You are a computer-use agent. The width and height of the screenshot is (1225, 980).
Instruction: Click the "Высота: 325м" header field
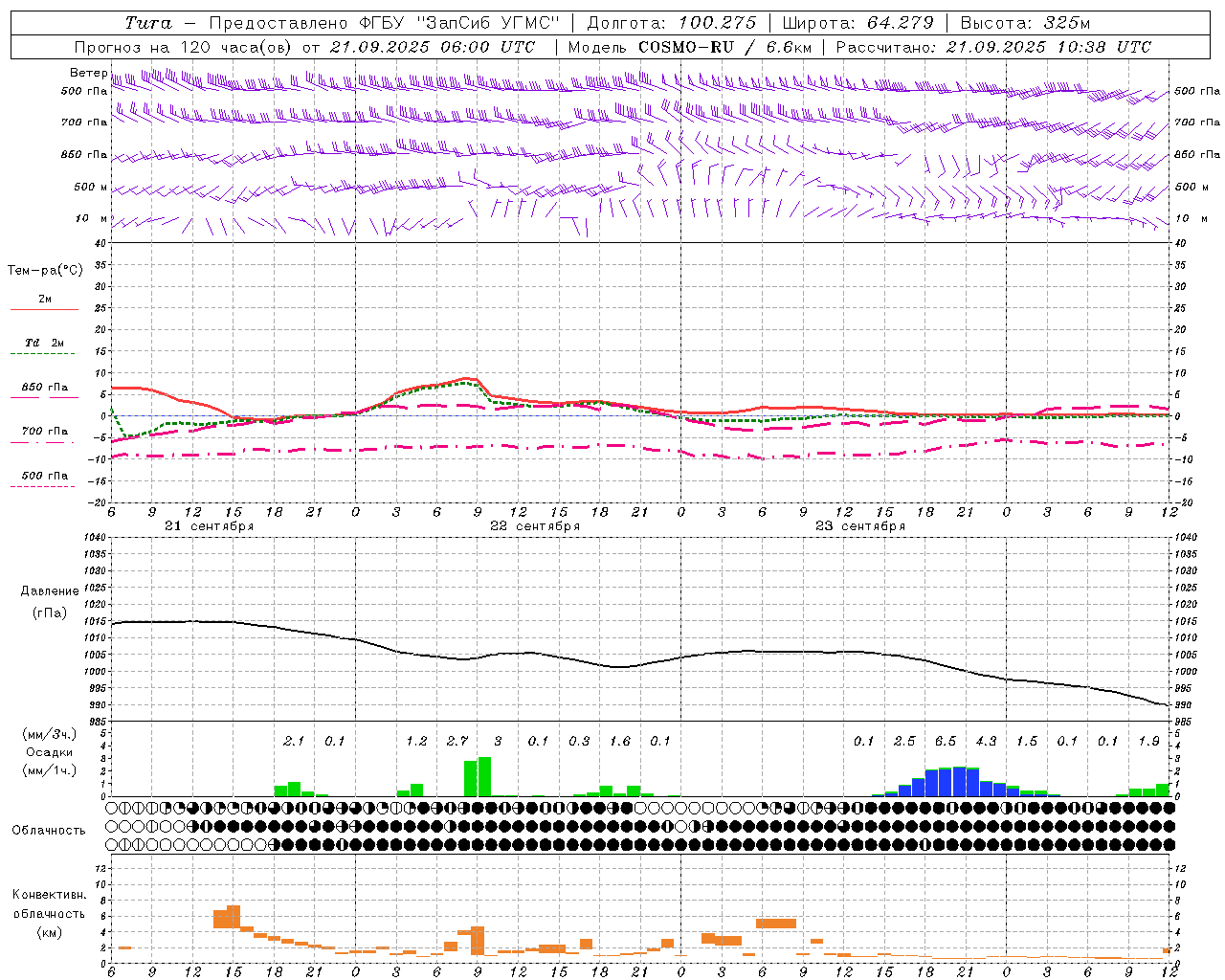point(1025,23)
